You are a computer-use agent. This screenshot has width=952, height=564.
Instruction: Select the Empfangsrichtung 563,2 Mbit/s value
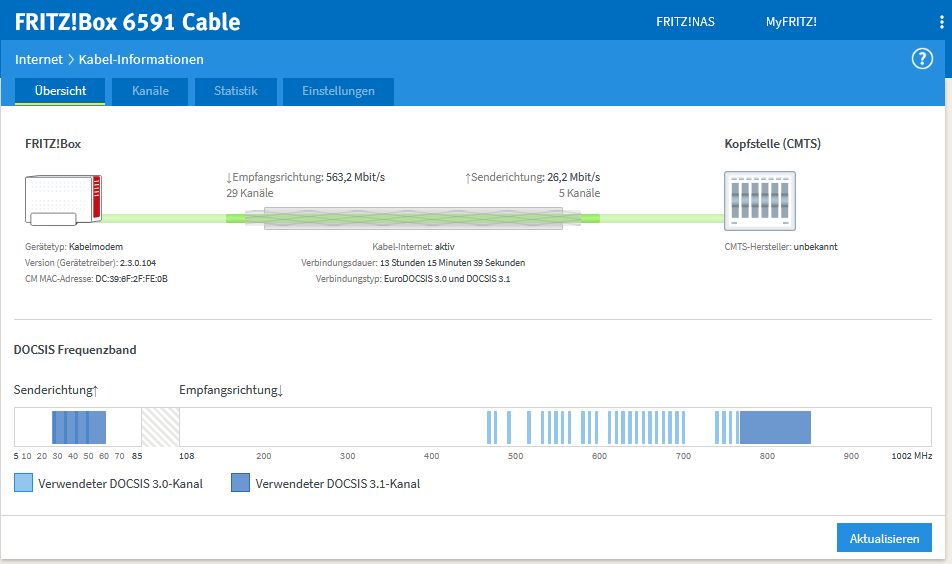355,177
